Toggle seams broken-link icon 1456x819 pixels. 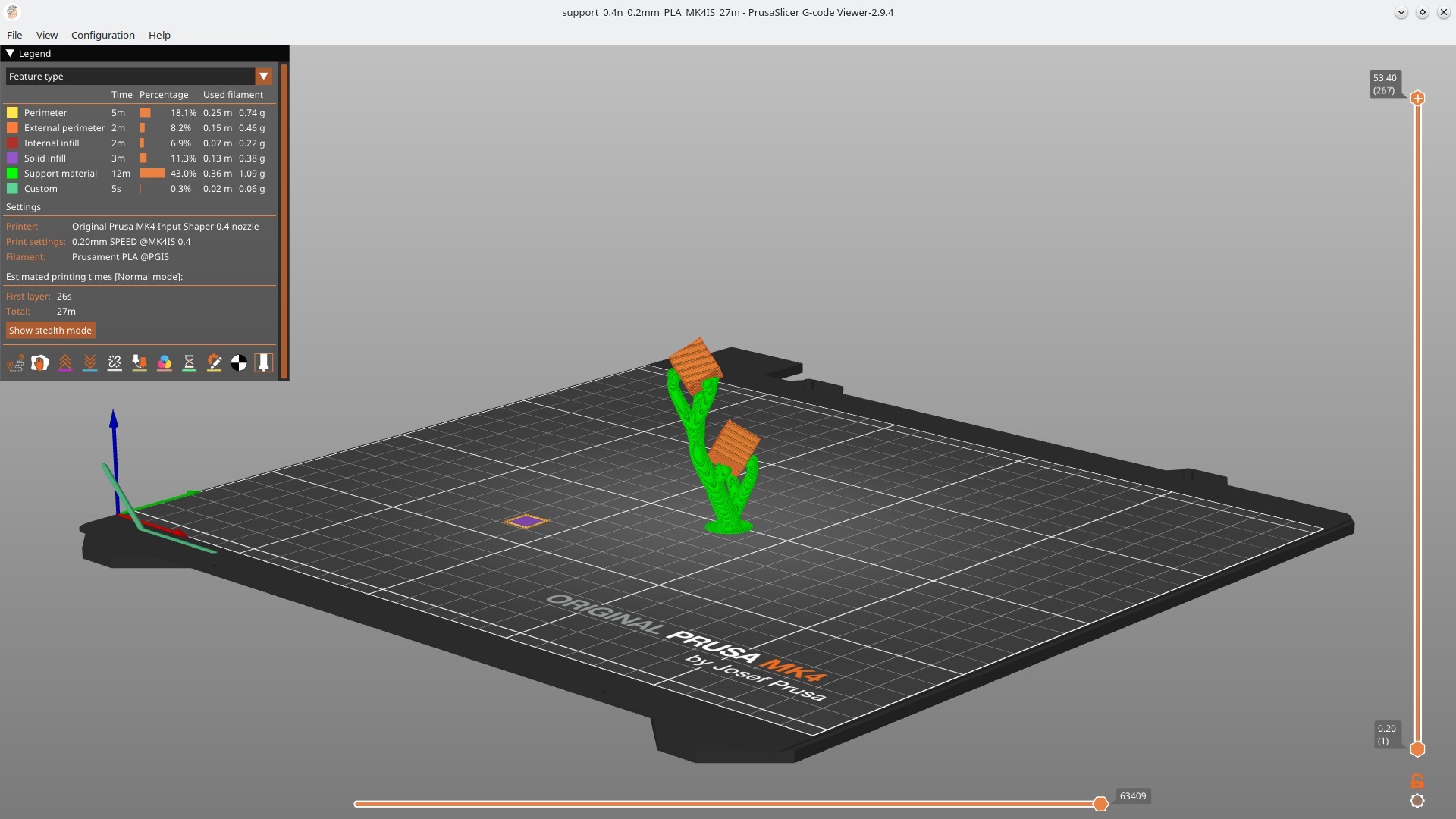115,363
